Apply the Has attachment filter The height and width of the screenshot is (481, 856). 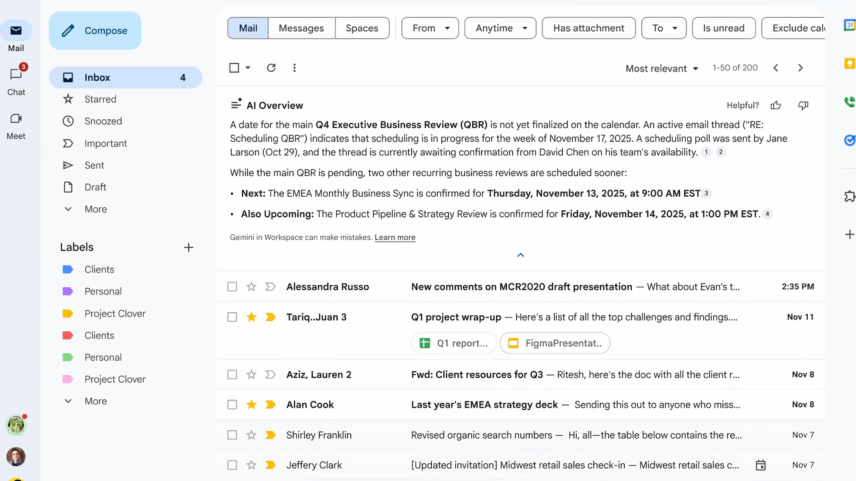point(588,28)
